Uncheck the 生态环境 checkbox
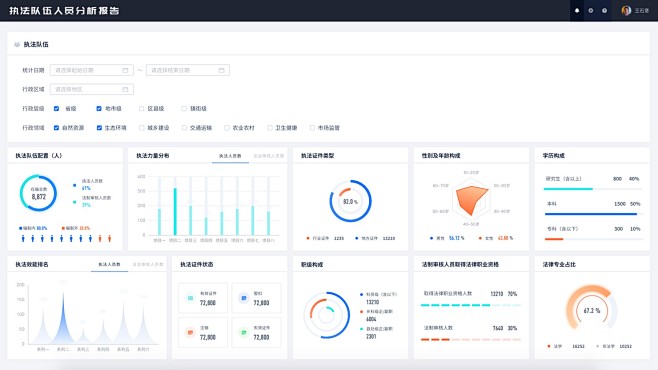 tap(99, 128)
